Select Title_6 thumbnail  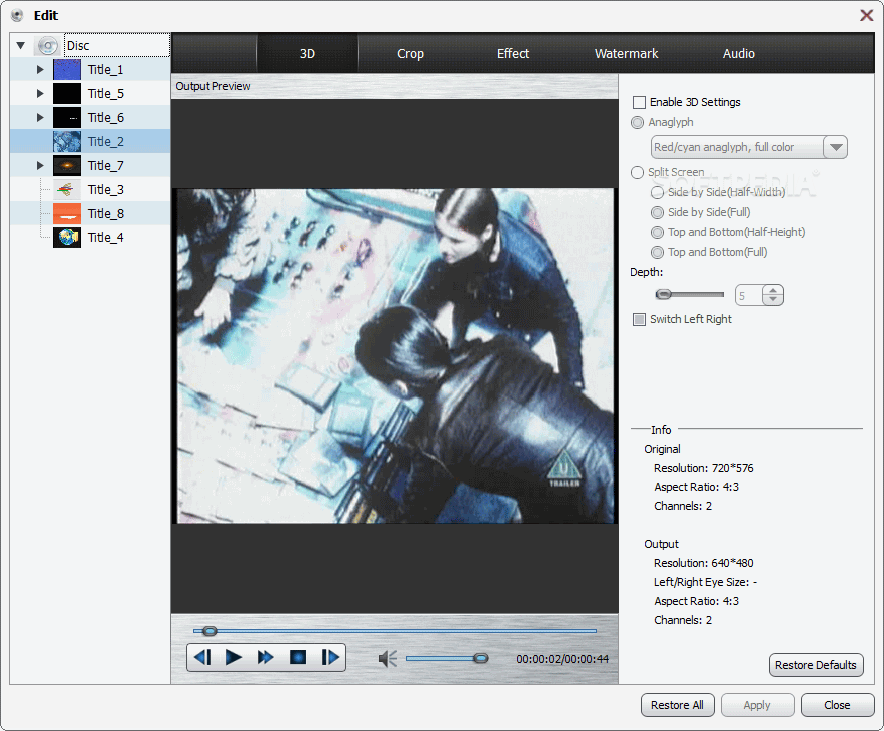[67, 118]
